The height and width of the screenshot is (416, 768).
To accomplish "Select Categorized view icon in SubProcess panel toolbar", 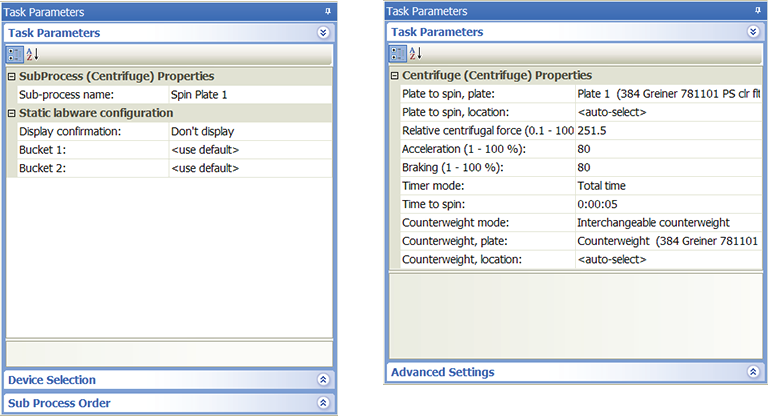I will (x=15, y=54).
